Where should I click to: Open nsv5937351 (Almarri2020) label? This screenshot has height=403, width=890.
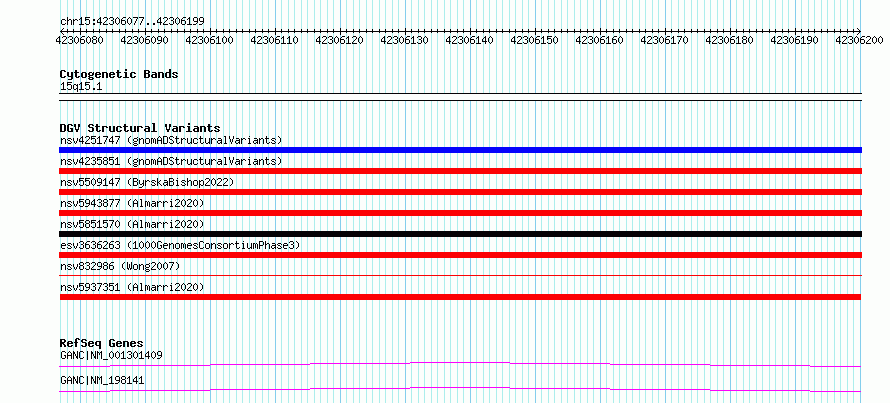(132, 287)
